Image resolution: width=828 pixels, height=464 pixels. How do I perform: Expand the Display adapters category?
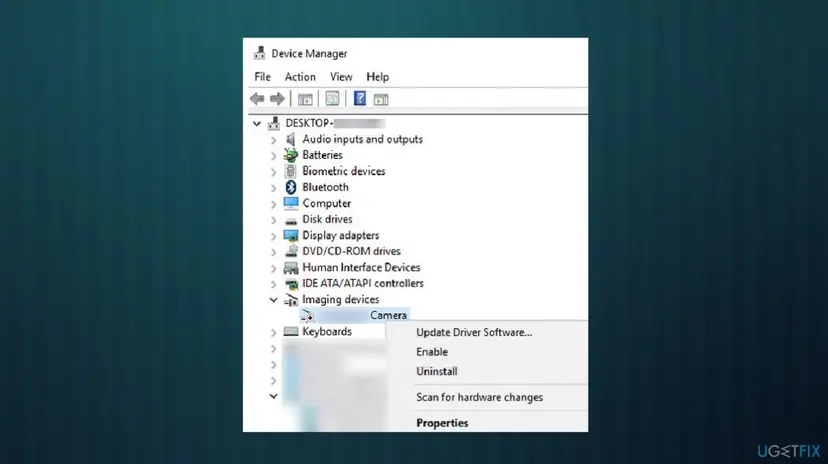(x=273, y=236)
